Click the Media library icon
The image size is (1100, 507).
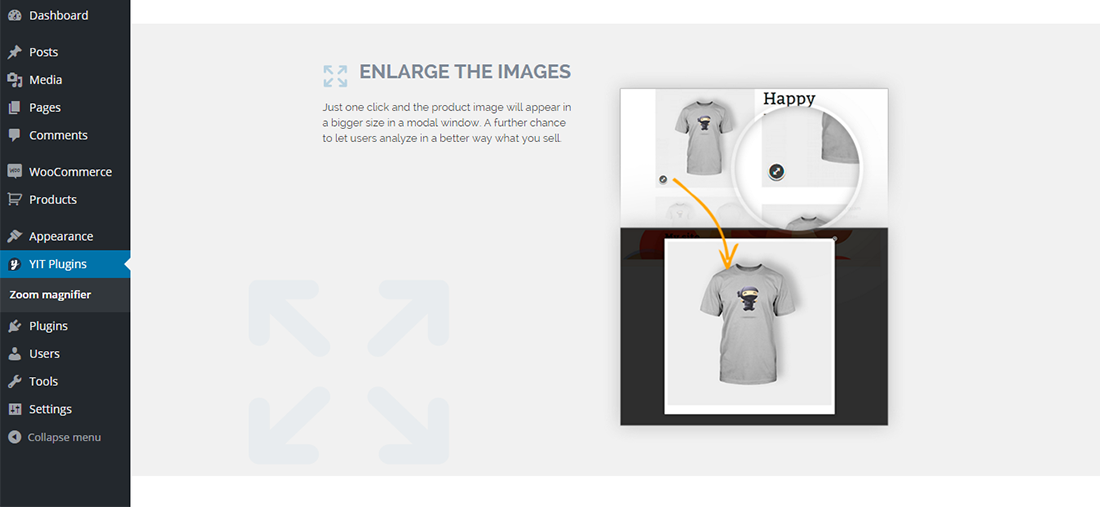(x=14, y=80)
